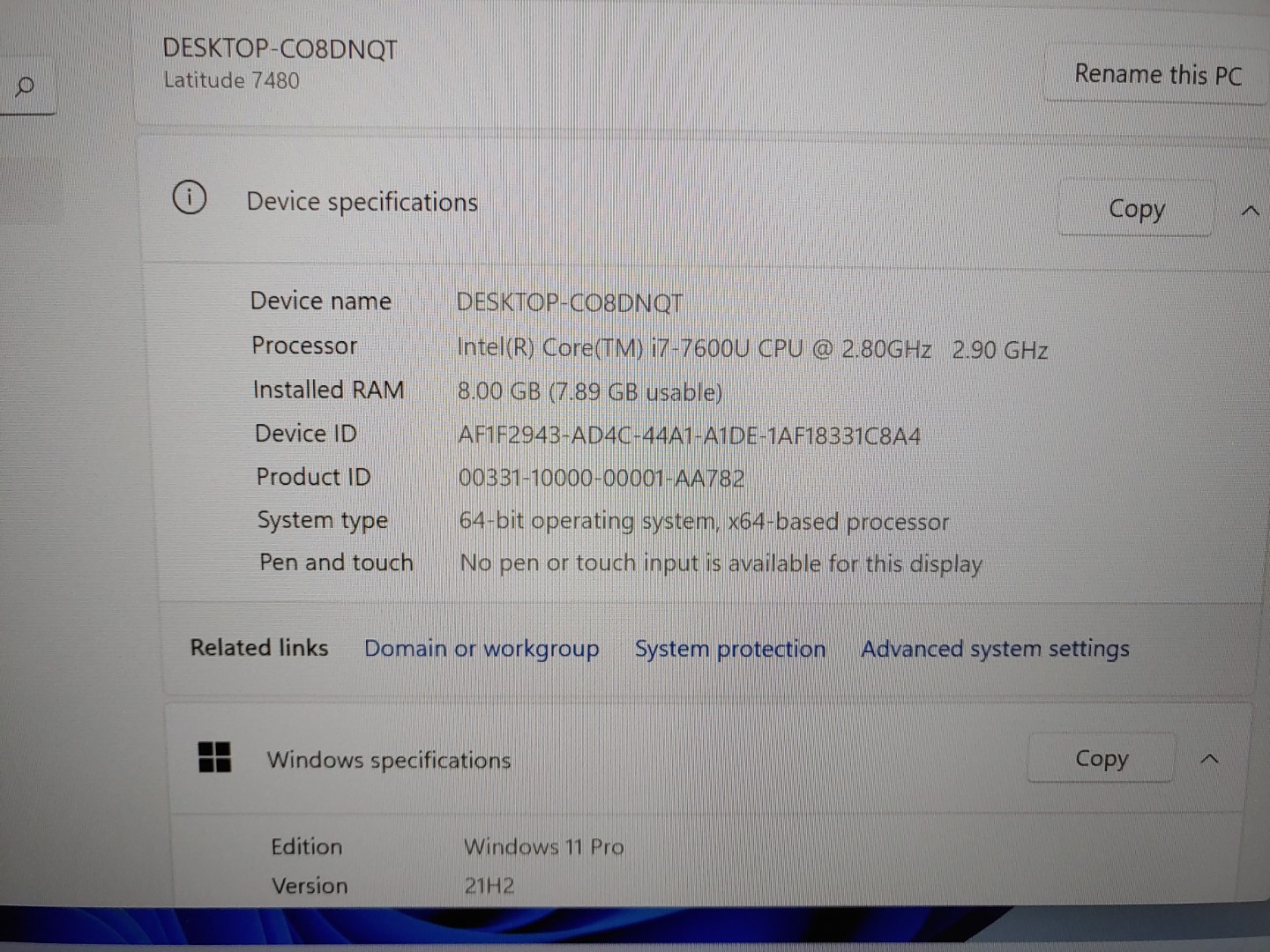Select the Device ID value AF1F2943

coord(689,435)
